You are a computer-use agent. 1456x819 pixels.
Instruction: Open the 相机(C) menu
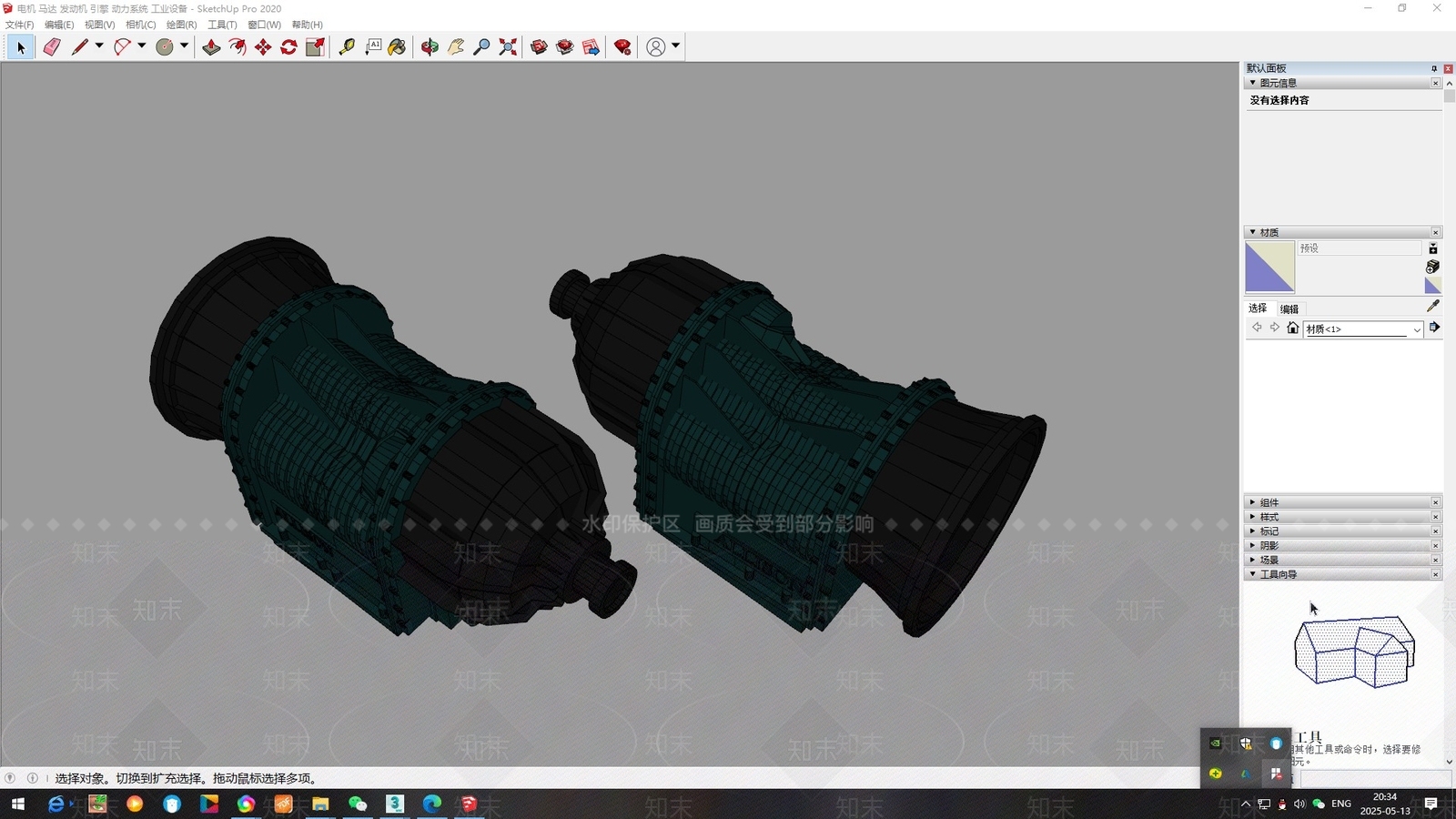(x=141, y=25)
